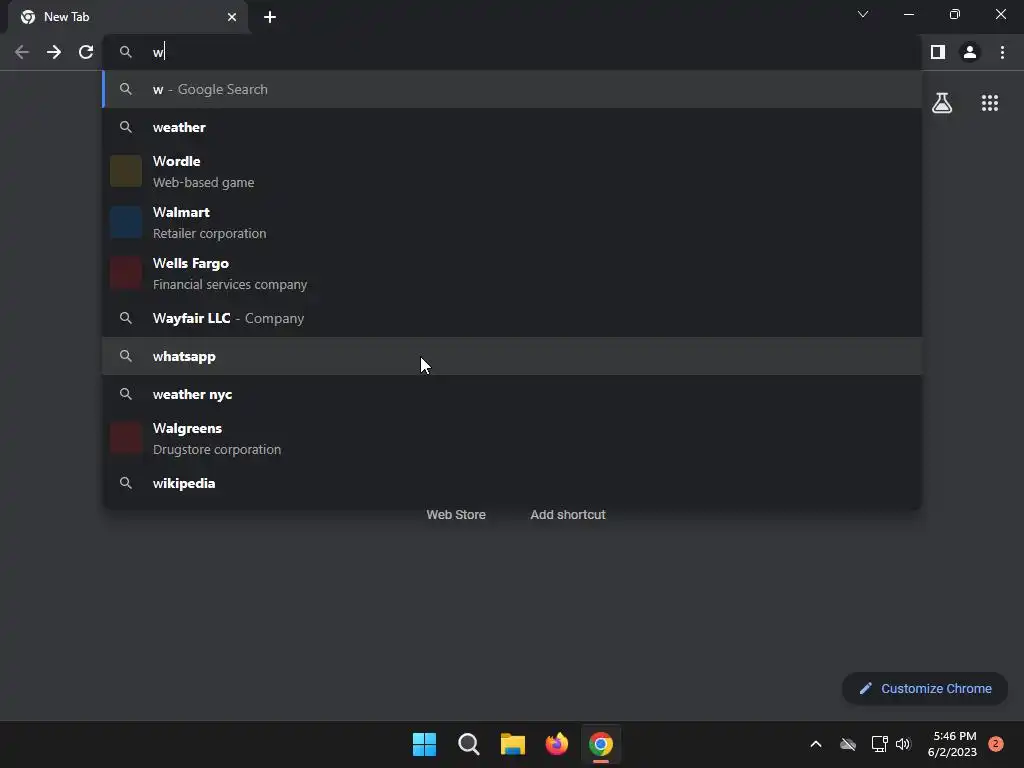Click the Customize Chrome button
The height and width of the screenshot is (768, 1024).
click(925, 688)
